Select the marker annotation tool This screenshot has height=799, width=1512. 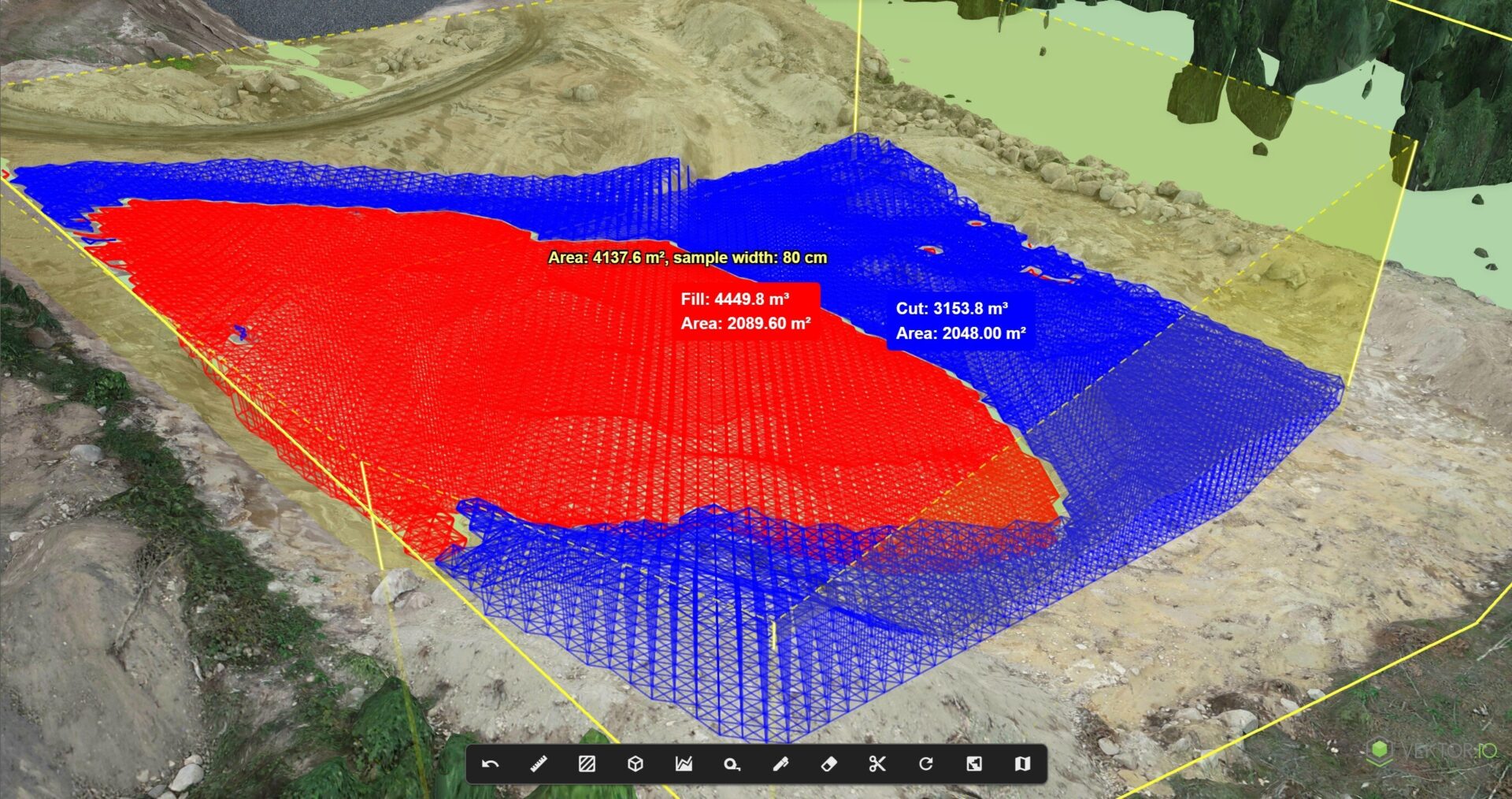[780, 764]
